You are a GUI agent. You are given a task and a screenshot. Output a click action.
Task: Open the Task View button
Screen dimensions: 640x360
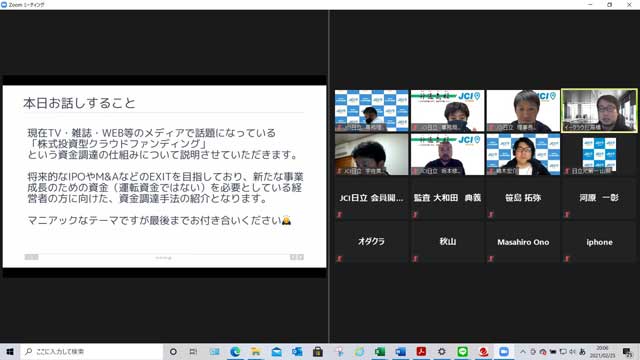[x=193, y=351]
